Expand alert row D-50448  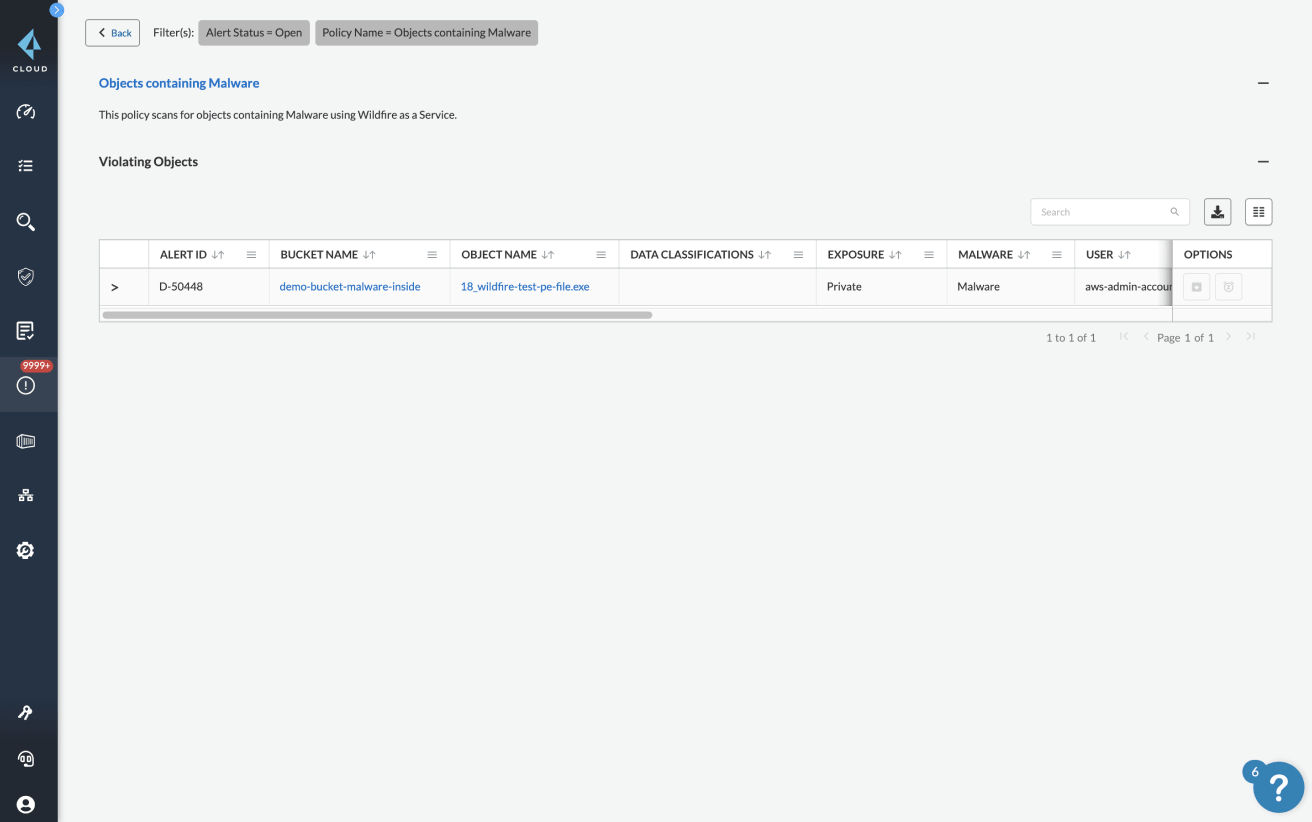[x=115, y=287]
